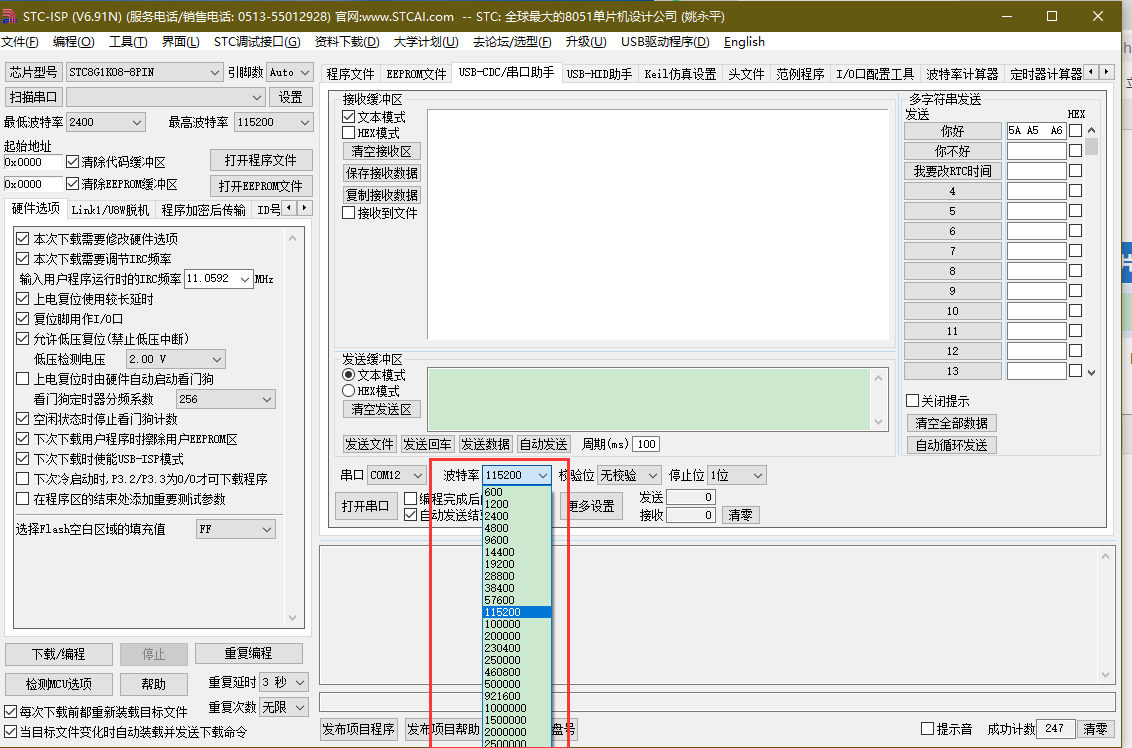
Task: Select 9600 in the baud rate list
Action: point(516,540)
